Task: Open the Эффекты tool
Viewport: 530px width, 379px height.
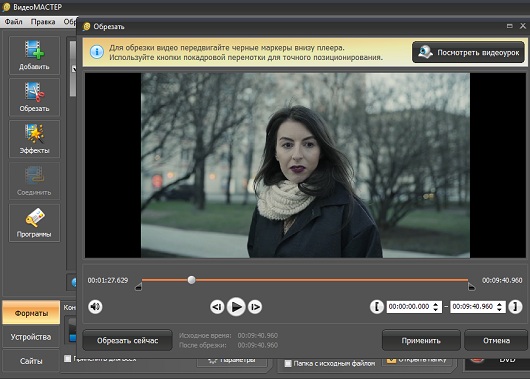Action: 34,139
